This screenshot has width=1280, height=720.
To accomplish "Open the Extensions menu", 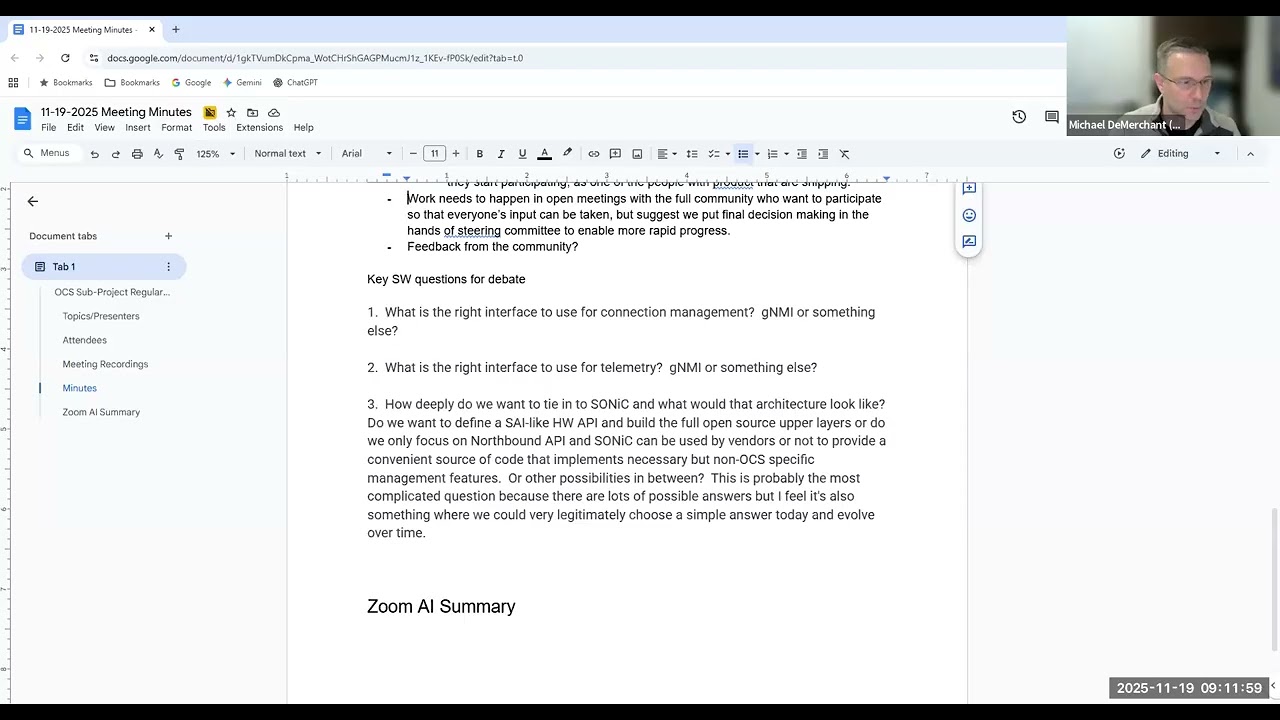I will pyautogui.click(x=260, y=128).
